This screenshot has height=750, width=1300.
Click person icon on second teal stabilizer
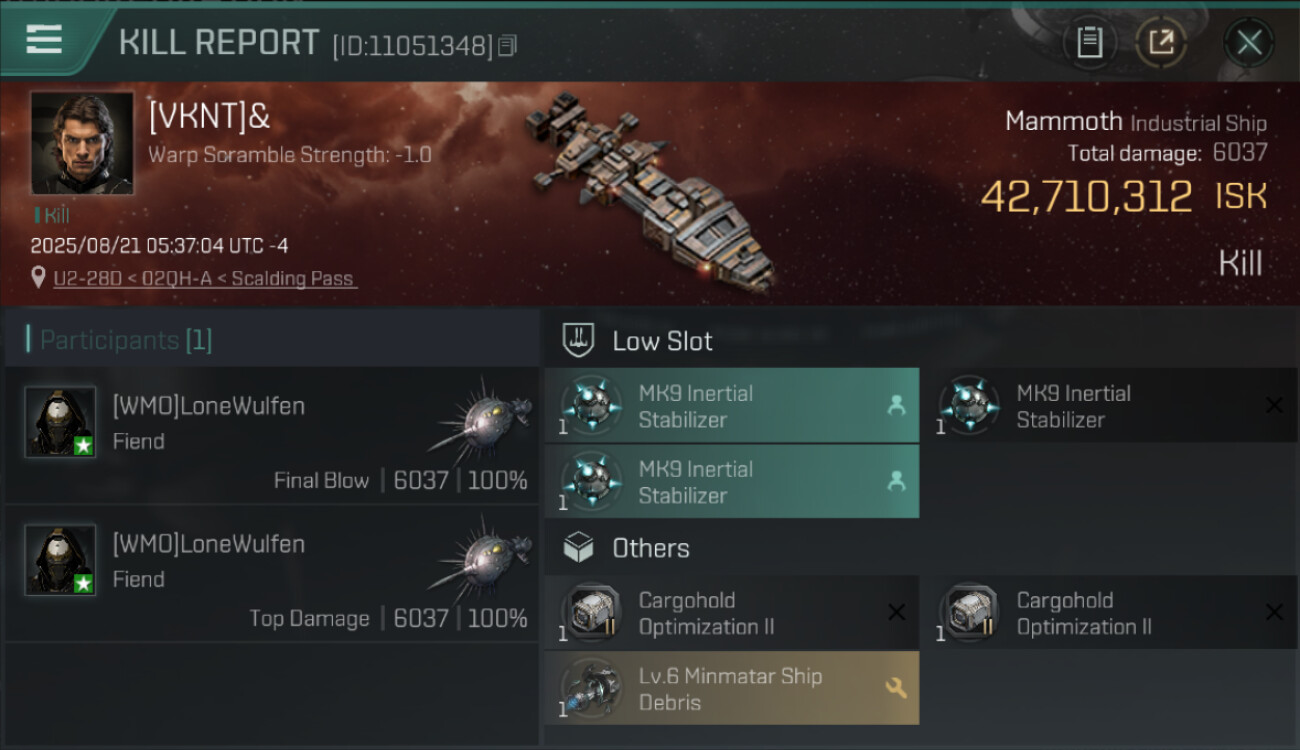[896, 482]
